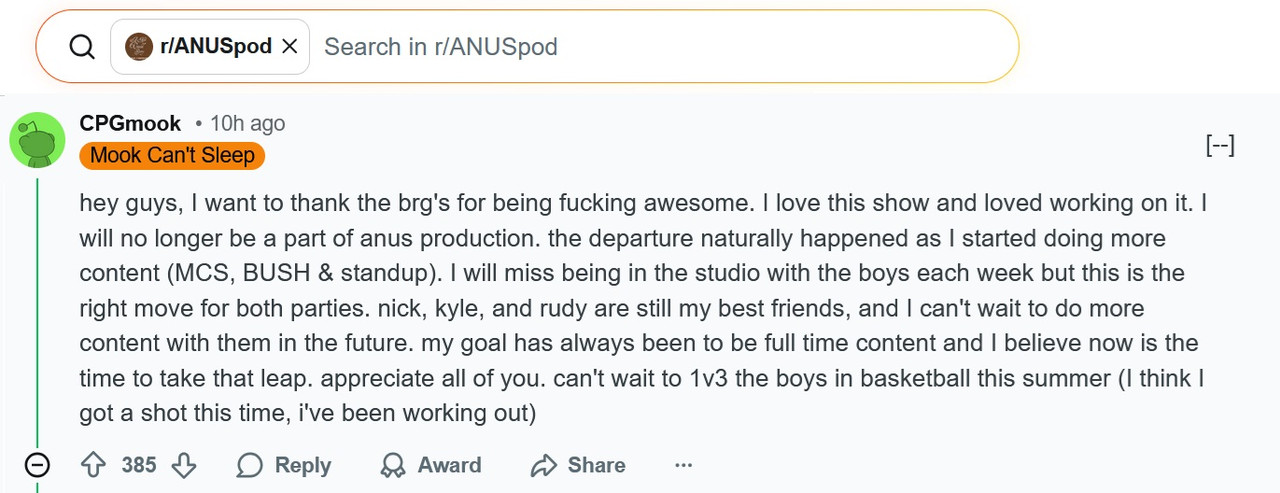Viewport: 1280px width, 493px height.
Task: Remove the r/ANUSpod search filter
Action: 290,47
